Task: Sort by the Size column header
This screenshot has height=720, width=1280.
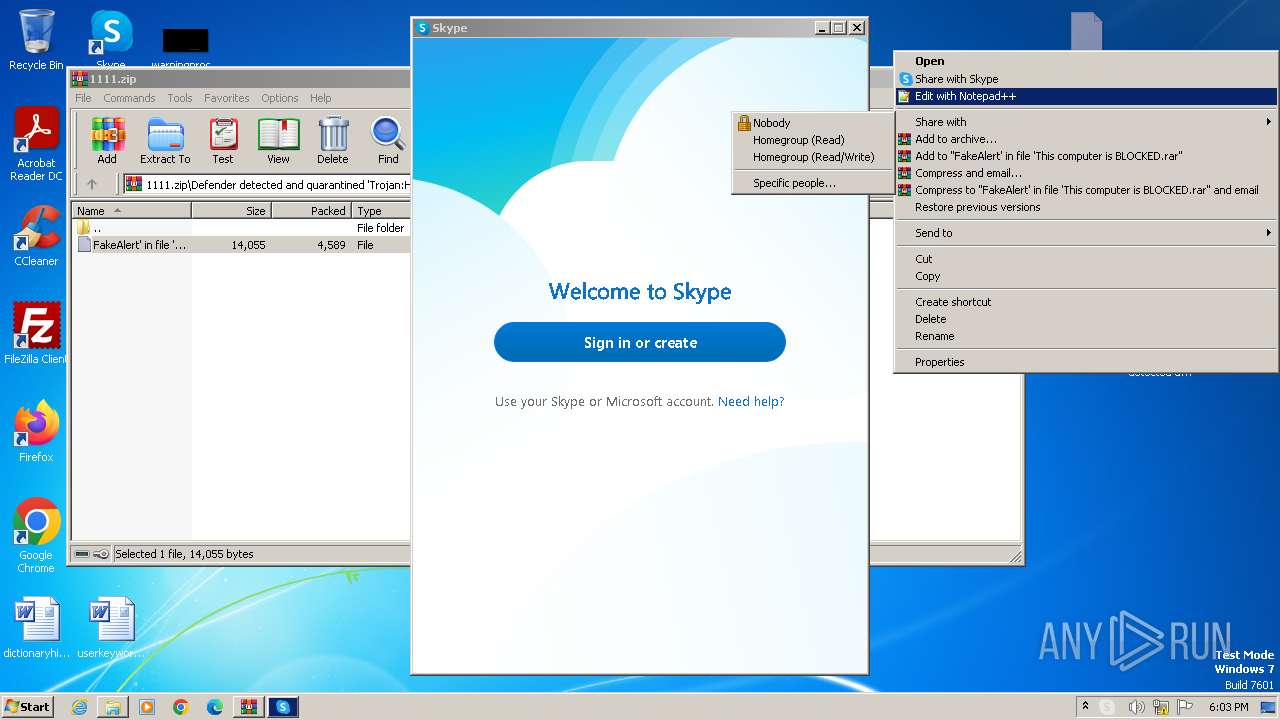Action: pyautogui.click(x=231, y=211)
